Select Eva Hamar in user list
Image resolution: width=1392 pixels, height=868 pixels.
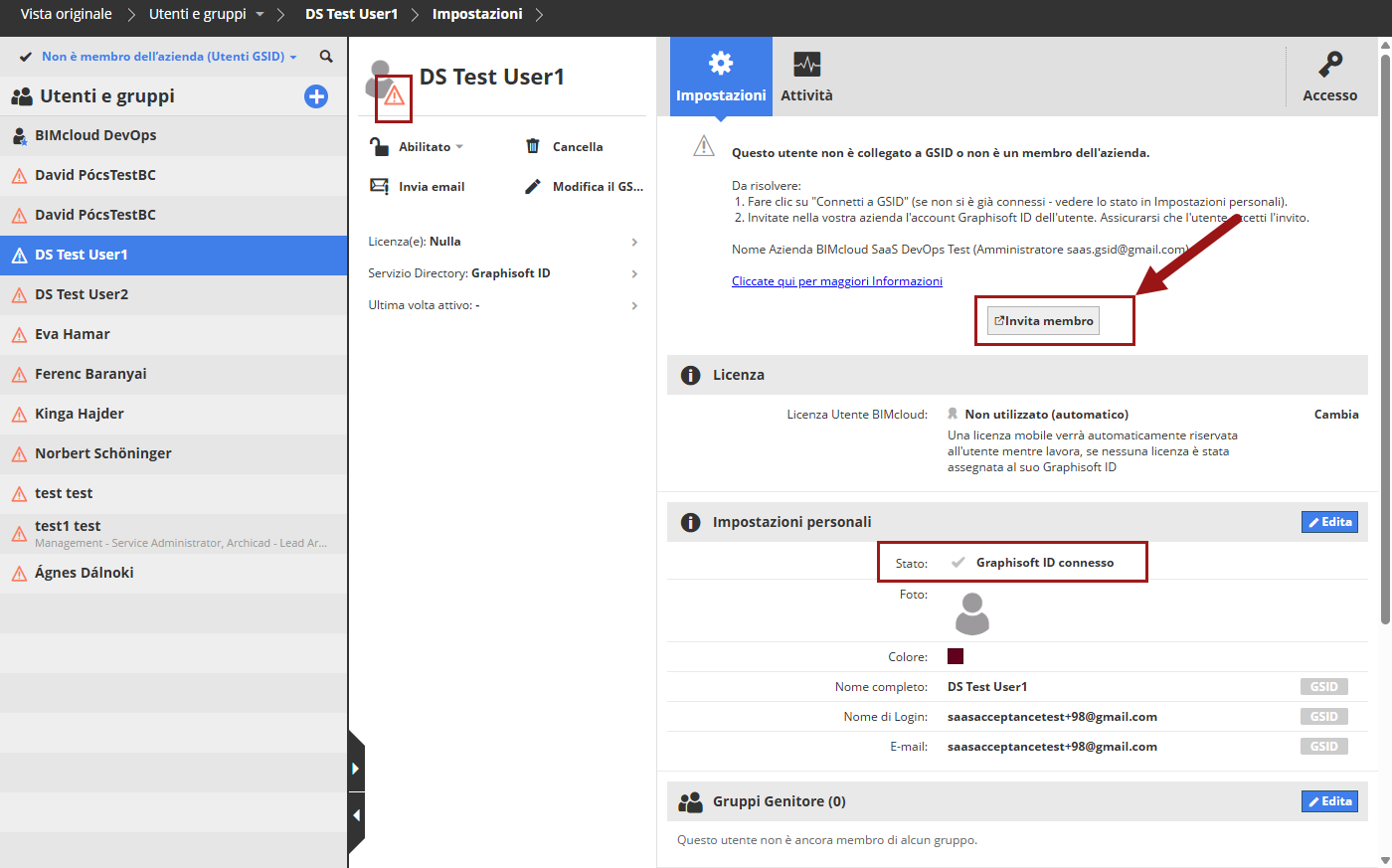[x=174, y=335]
